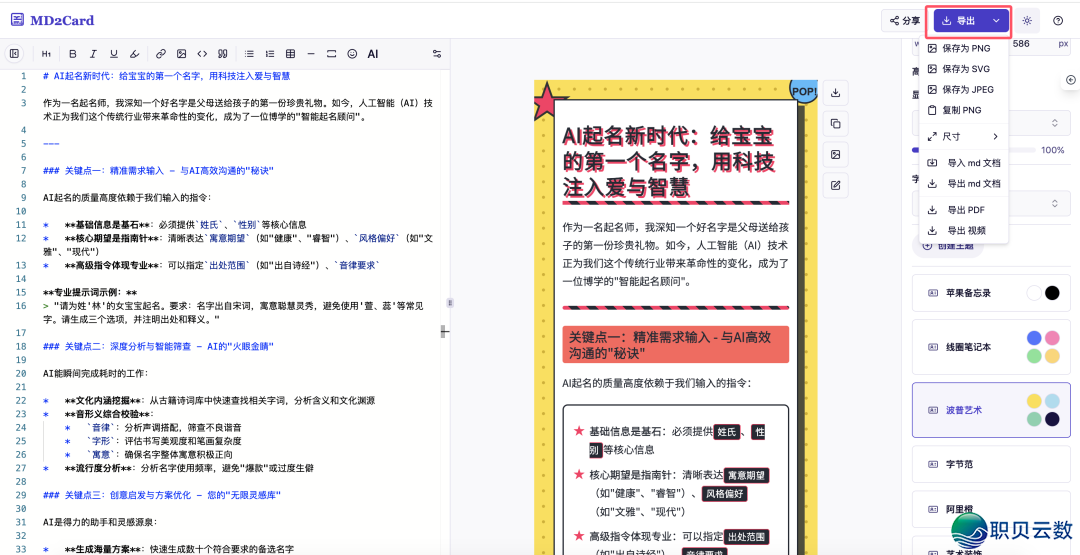The height and width of the screenshot is (555, 1080).
Task: Apply underline formatting in the toolbar
Action: 114,54
